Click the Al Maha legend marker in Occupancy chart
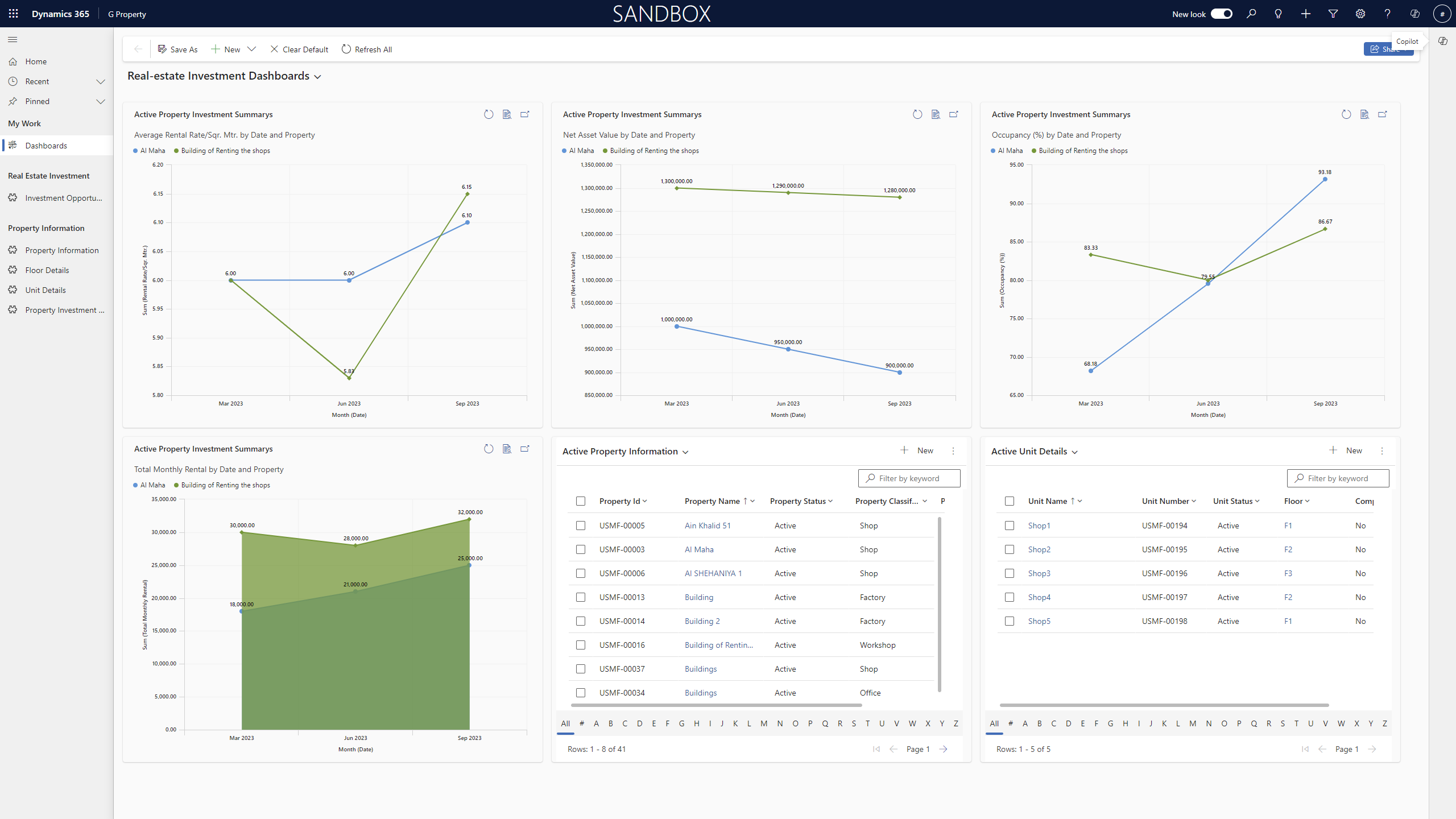The width and height of the screenshot is (1456, 819). (x=993, y=151)
